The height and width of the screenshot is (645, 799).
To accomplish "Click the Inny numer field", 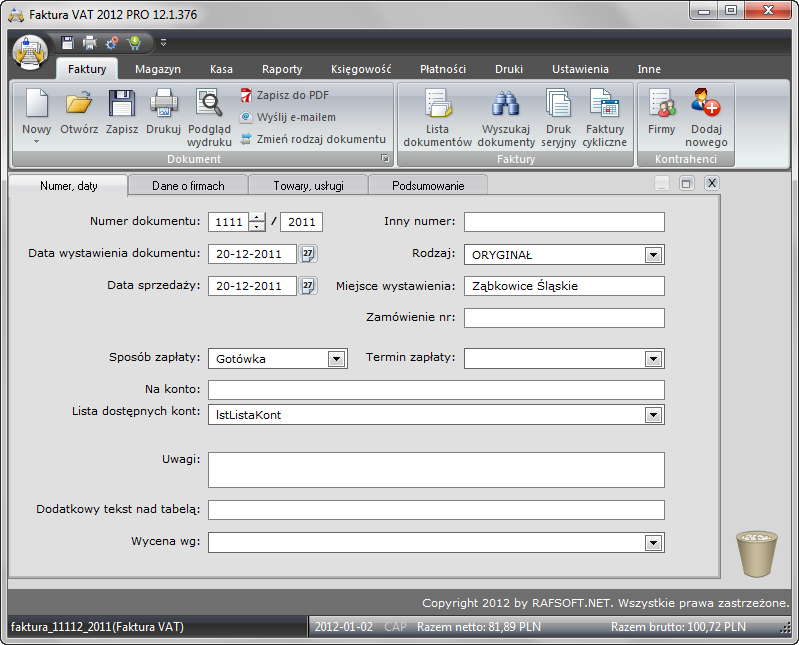I will click(564, 222).
